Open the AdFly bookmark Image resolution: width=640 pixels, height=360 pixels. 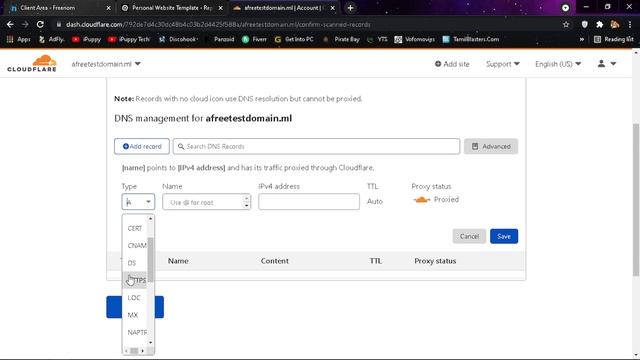coord(51,39)
